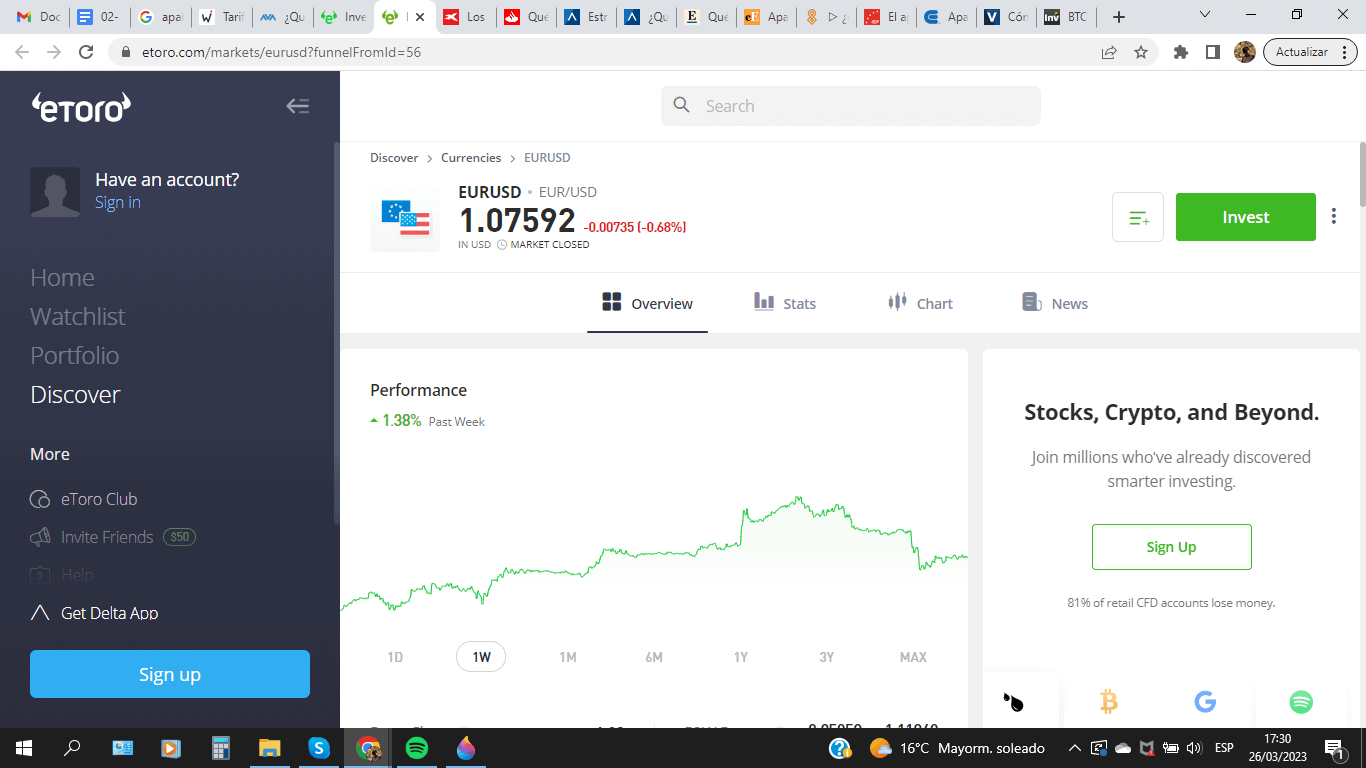Click the search magnifier icon
Screen dimensions: 1366x768
point(682,105)
